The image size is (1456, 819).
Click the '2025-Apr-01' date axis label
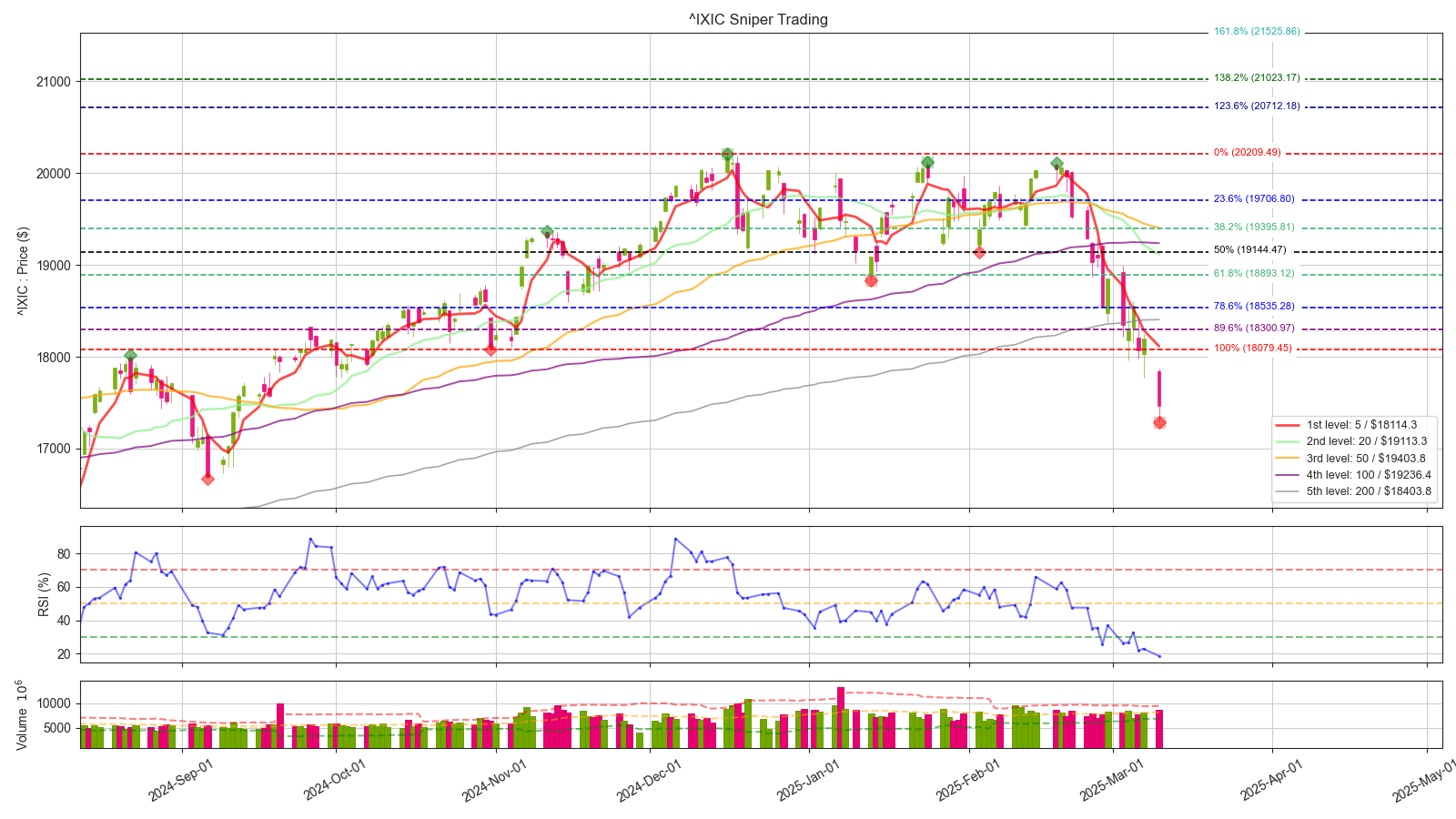(x=1271, y=780)
